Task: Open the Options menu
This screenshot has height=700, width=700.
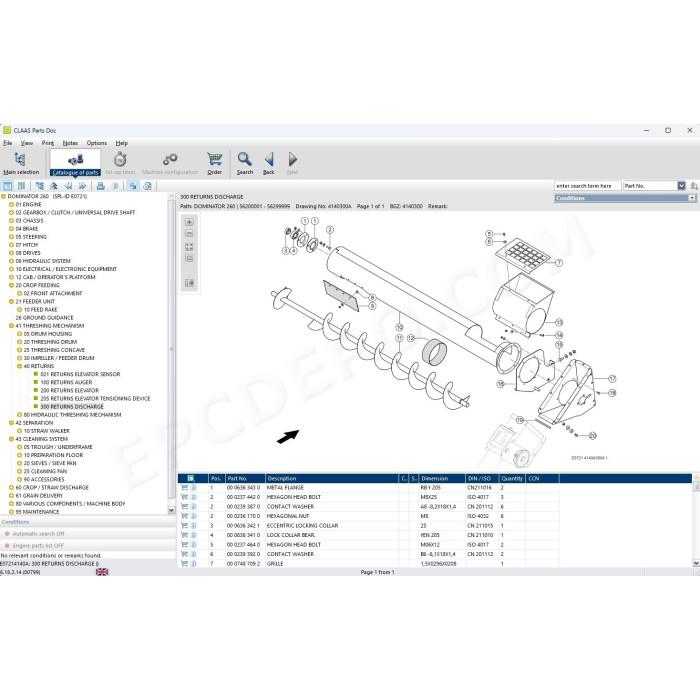Action: (97, 143)
